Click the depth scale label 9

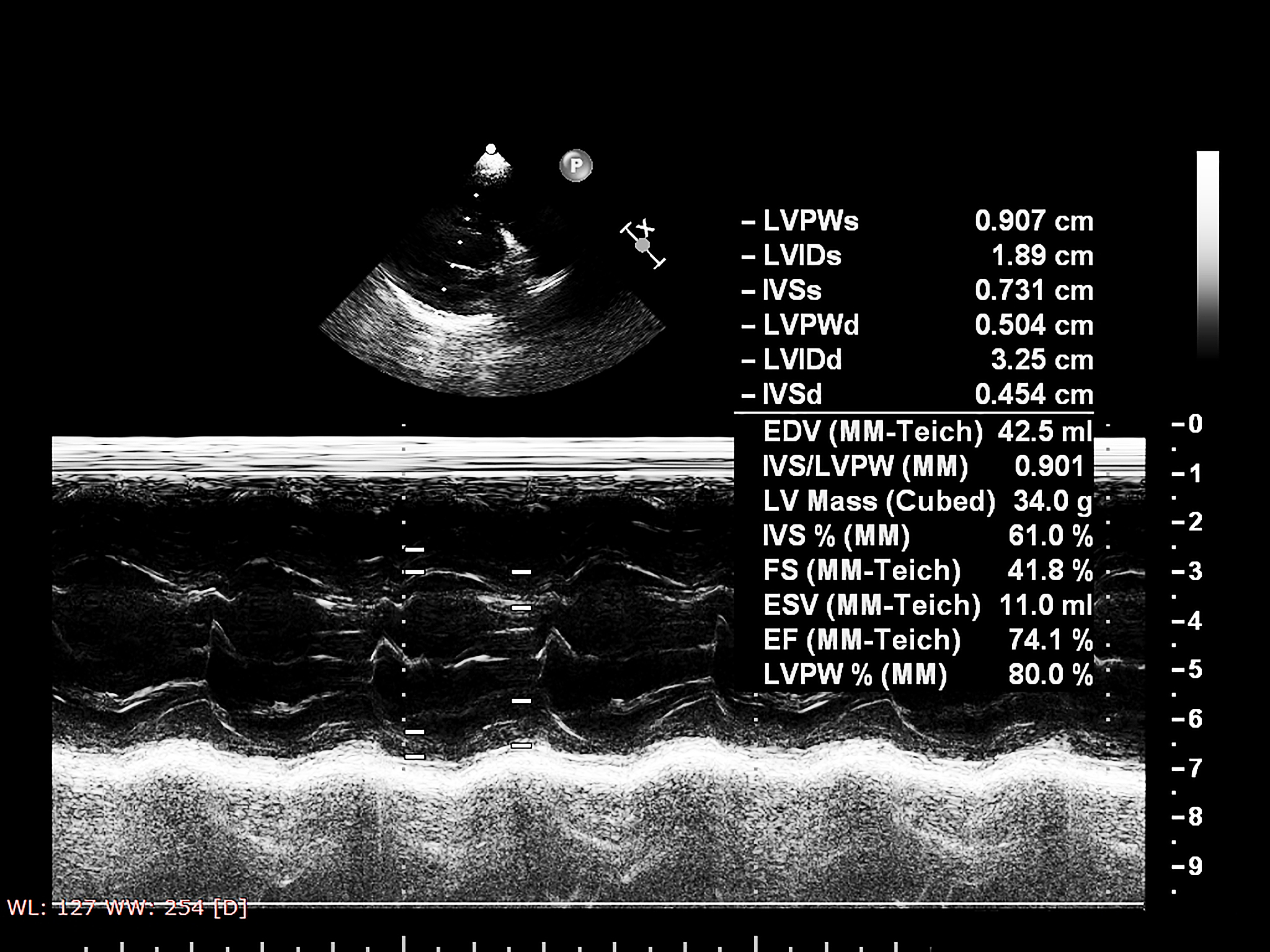pos(1188,866)
